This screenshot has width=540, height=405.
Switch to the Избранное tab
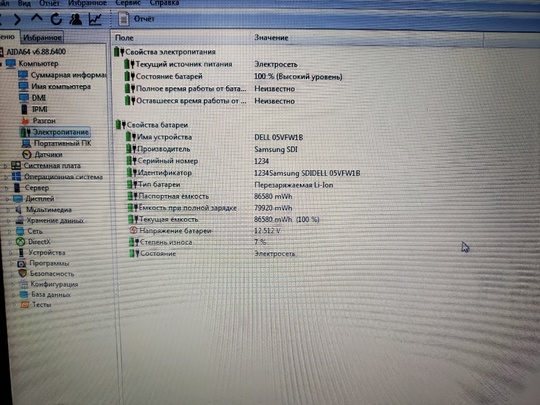point(42,37)
